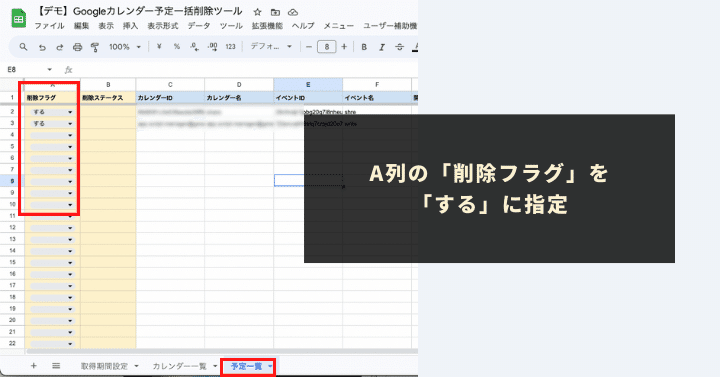The width and height of the screenshot is (720, 377).
Task: Increase font size plus button
Action: click(x=344, y=46)
